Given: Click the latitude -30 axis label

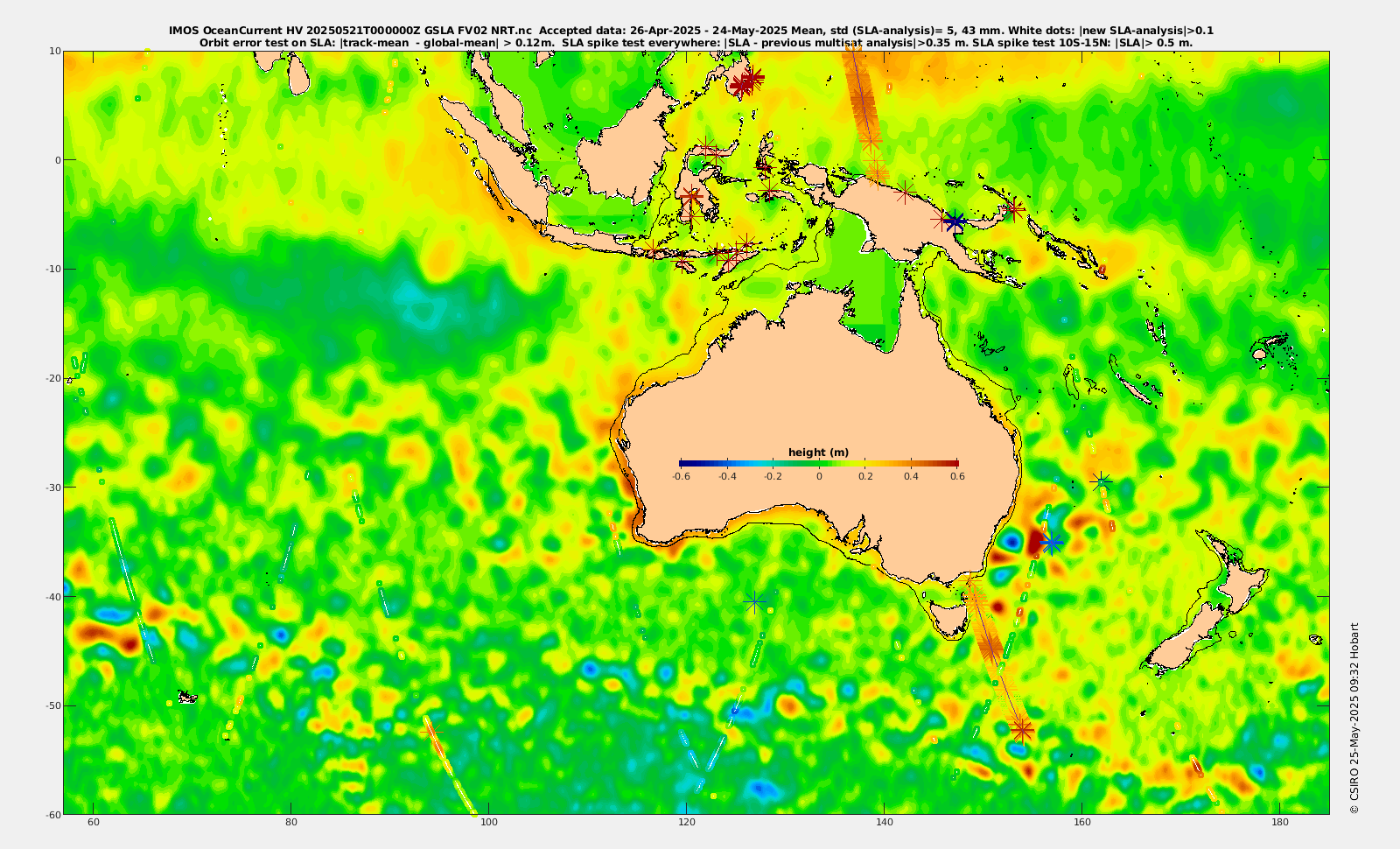Looking at the screenshot, I should click(x=52, y=488).
